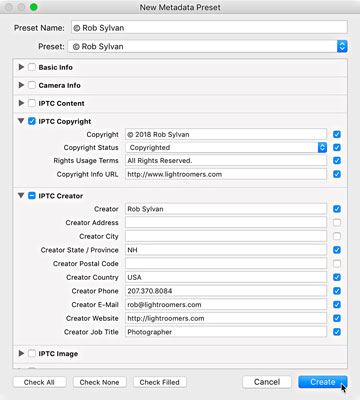This screenshot has height=400, width=360.
Task: Edit the Creator Job Title field
Action: pyautogui.click(x=226, y=332)
